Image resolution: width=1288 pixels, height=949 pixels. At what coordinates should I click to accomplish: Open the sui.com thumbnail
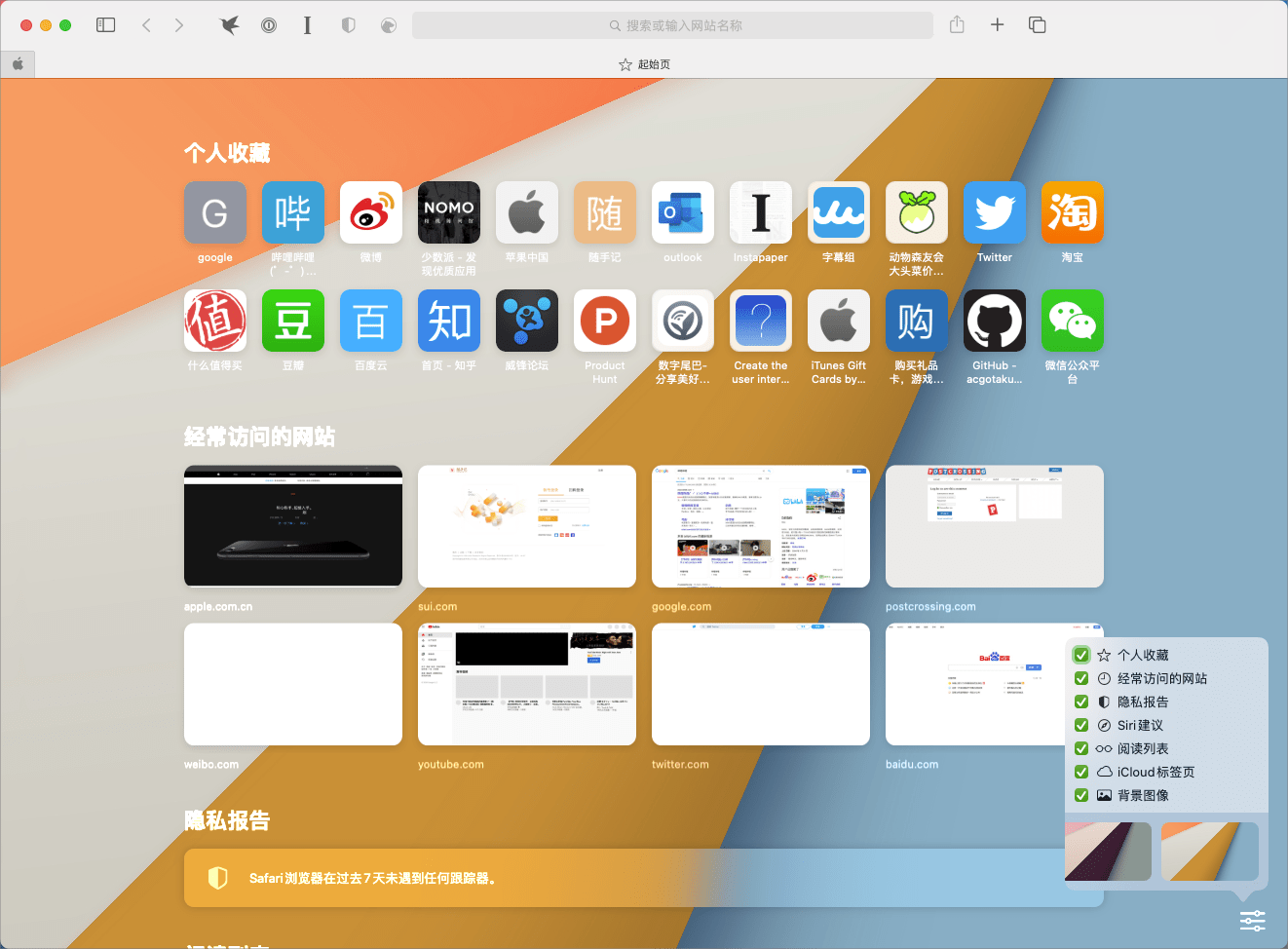527,526
